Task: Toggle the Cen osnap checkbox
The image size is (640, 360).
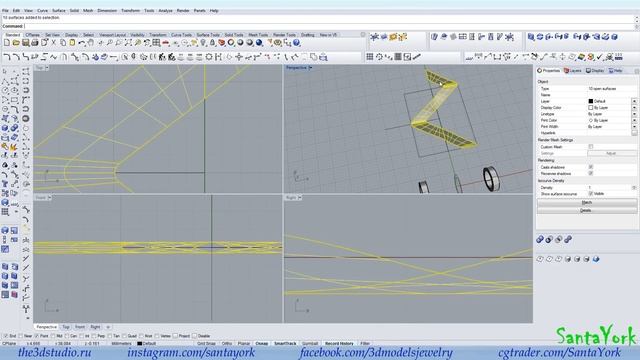Action: [x=67, y=336]
